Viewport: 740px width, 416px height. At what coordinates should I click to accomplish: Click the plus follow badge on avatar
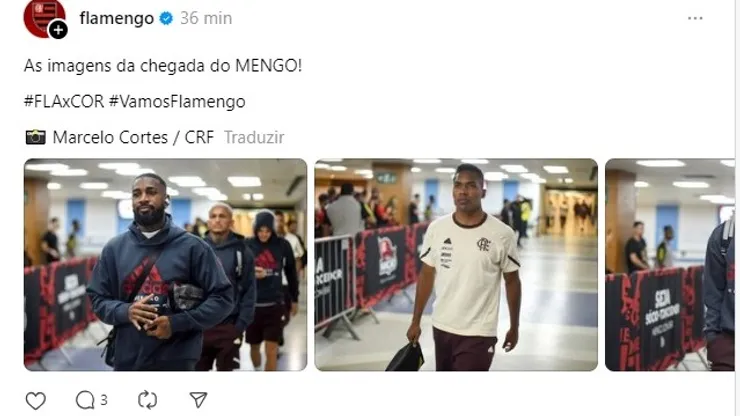[58, 30]
